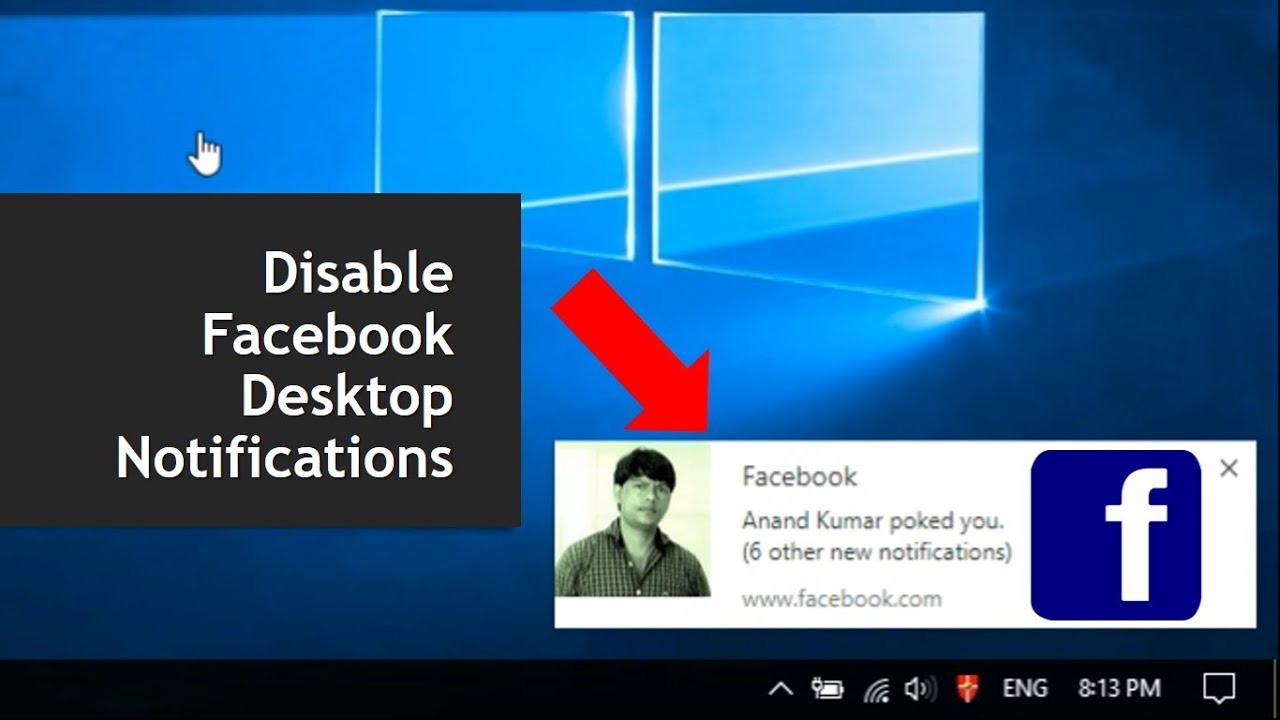Open the Action Center icon
The image size is (1280, 720).
coord(1218,688)
